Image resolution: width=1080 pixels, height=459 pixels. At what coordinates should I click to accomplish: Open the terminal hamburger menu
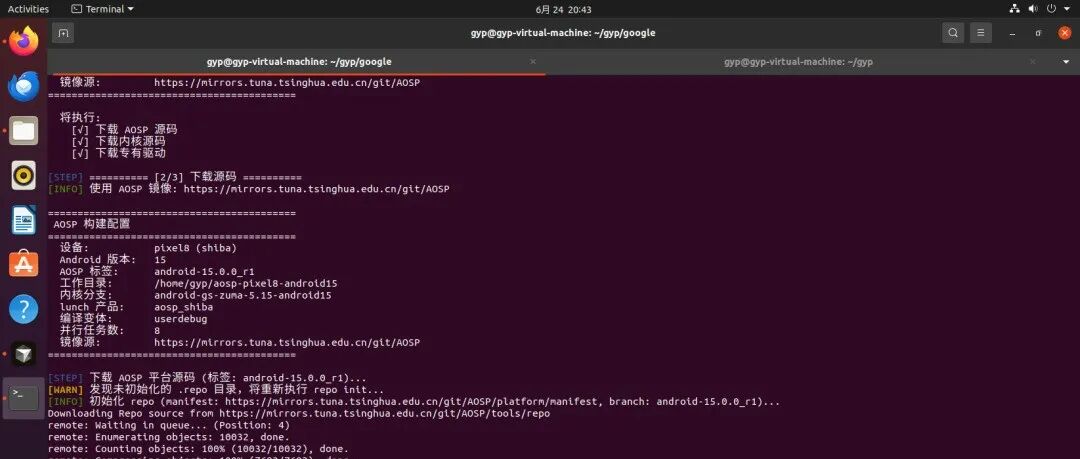(x=981, y=32)
